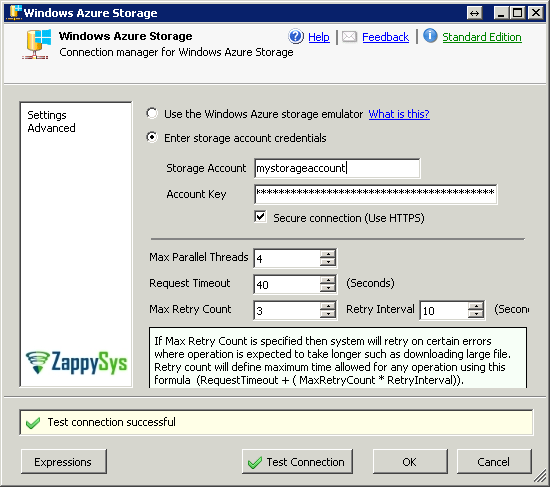Switch to the Advanced page
The height and width of the screenshot is (487, 550).
click(x=52, y=128)
